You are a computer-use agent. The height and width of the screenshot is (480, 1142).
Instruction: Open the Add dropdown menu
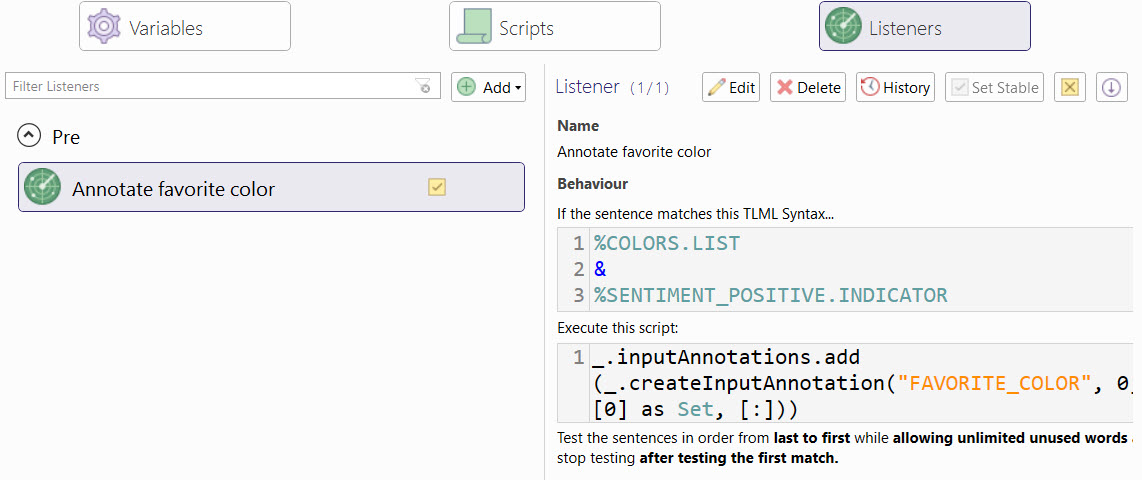pos(489,87)
